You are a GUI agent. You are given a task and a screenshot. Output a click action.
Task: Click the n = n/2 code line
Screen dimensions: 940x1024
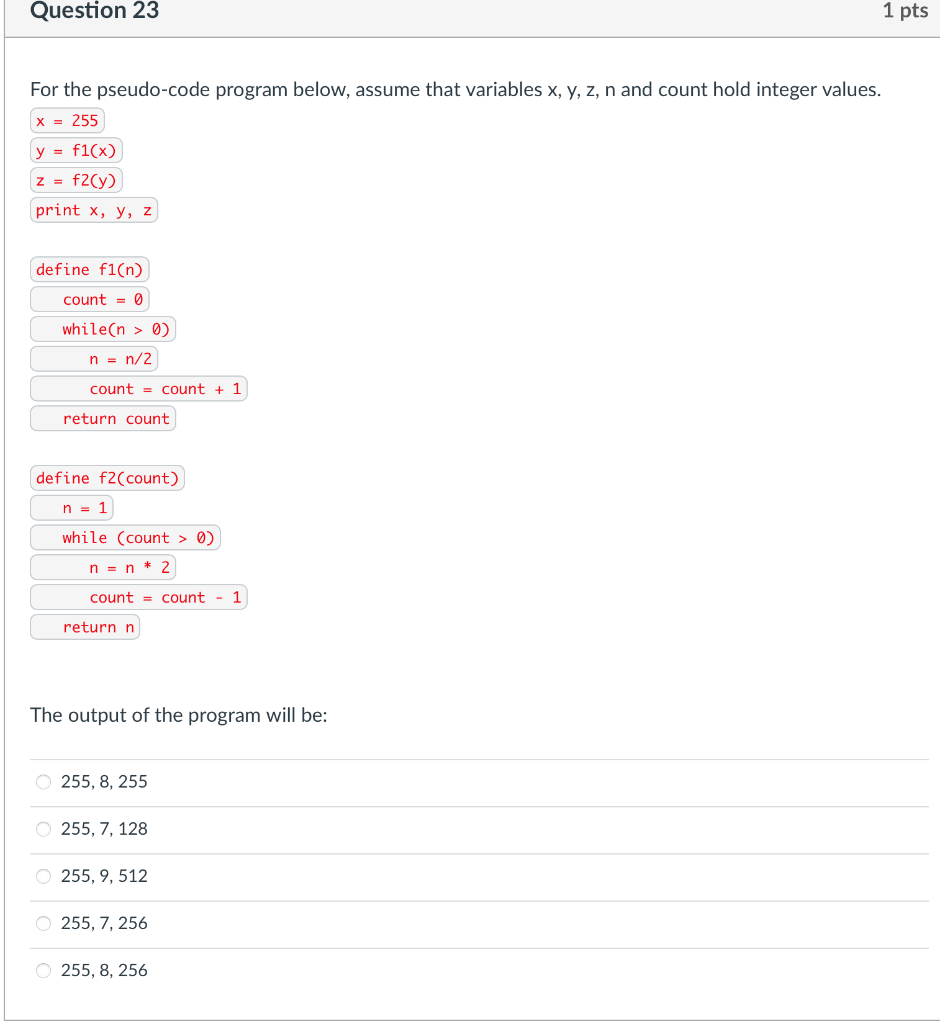pos(94,359)
